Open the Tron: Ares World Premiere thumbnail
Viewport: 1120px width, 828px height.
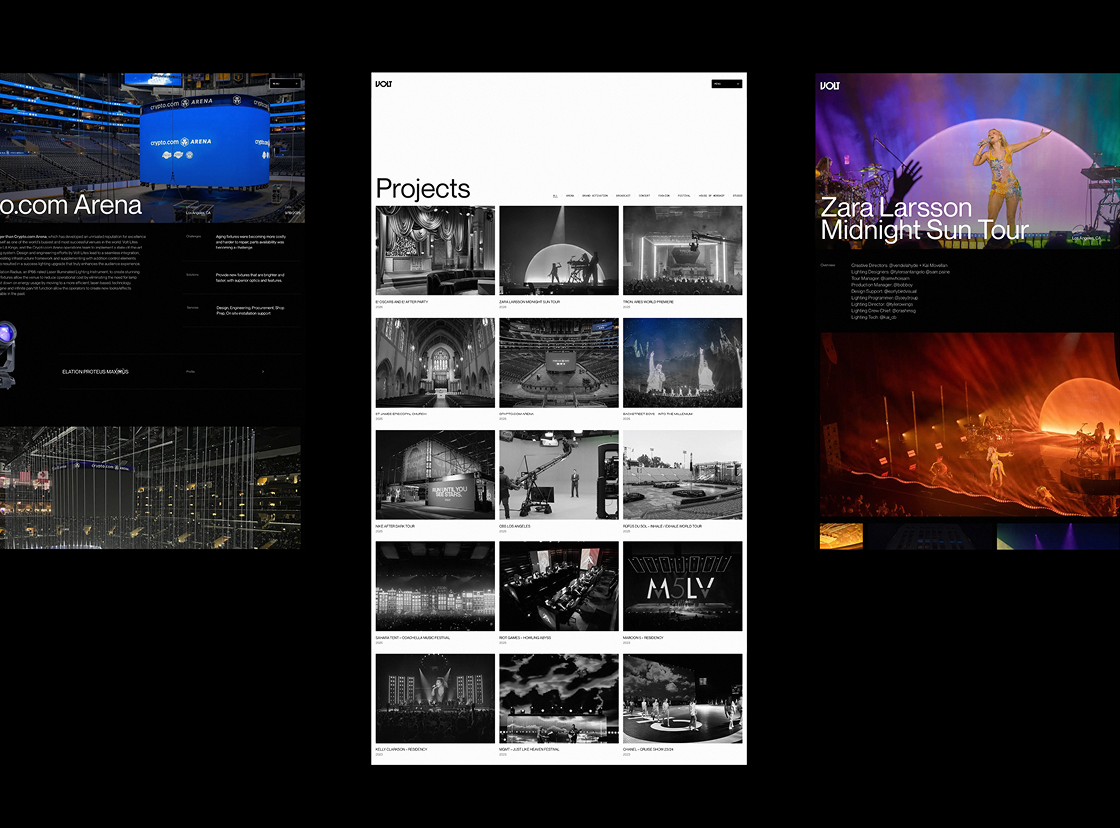[x=682, y=251]
